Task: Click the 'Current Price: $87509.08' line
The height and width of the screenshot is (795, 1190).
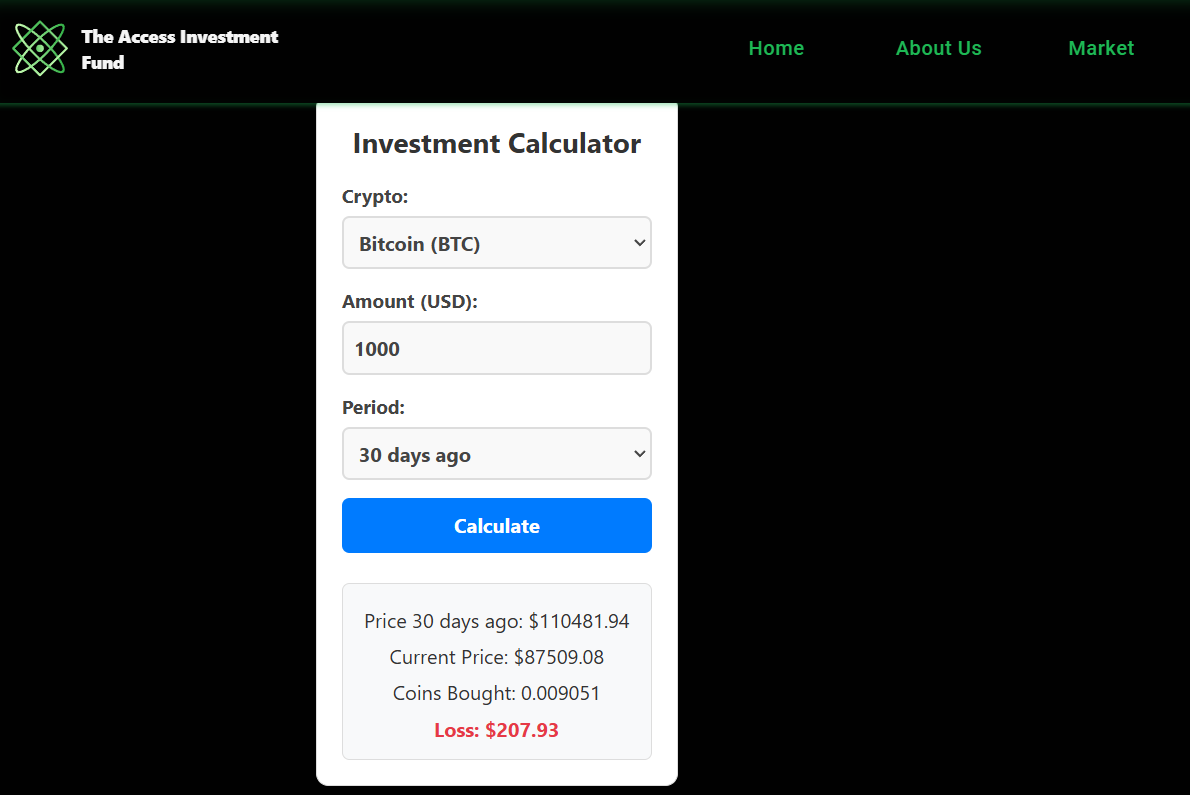Action: pyautogui.click(x=497, y=657)
